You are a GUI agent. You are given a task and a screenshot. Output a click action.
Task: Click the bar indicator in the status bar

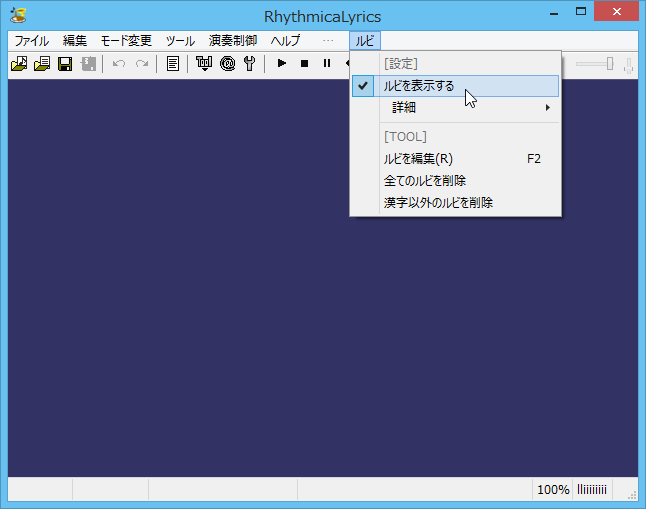(x=592, y=490)
